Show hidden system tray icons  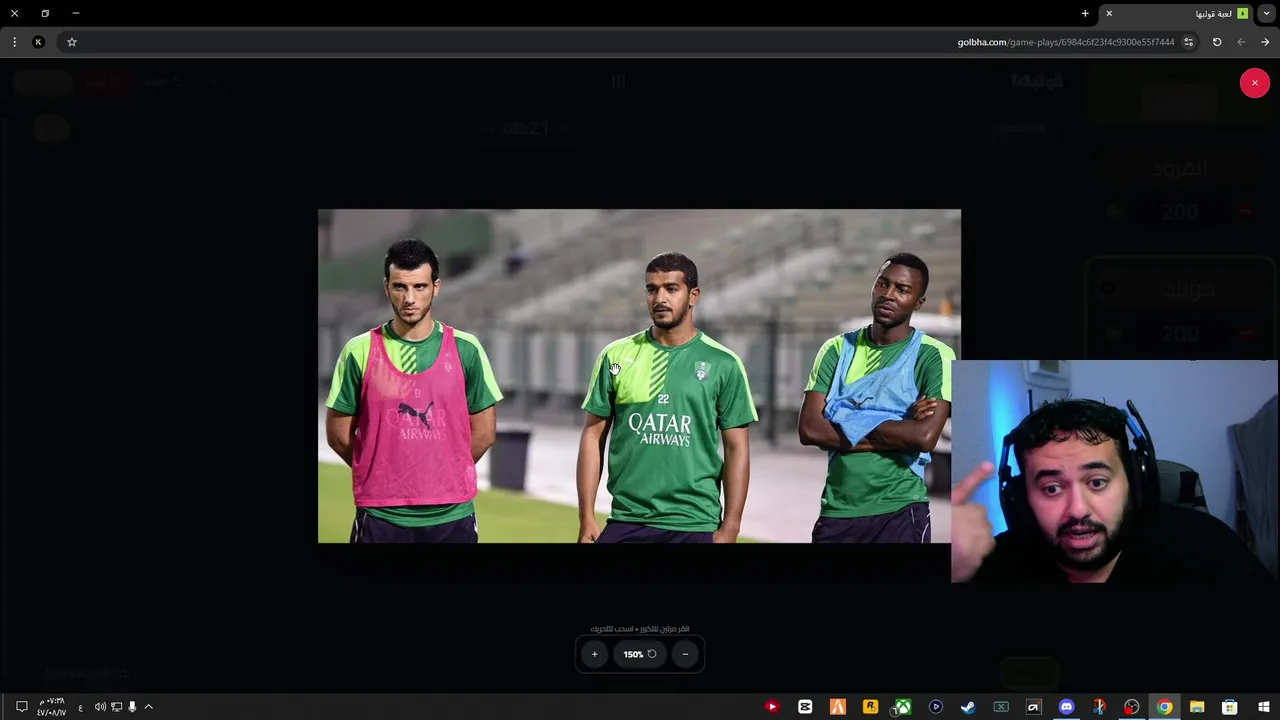(x=148, y=707)
